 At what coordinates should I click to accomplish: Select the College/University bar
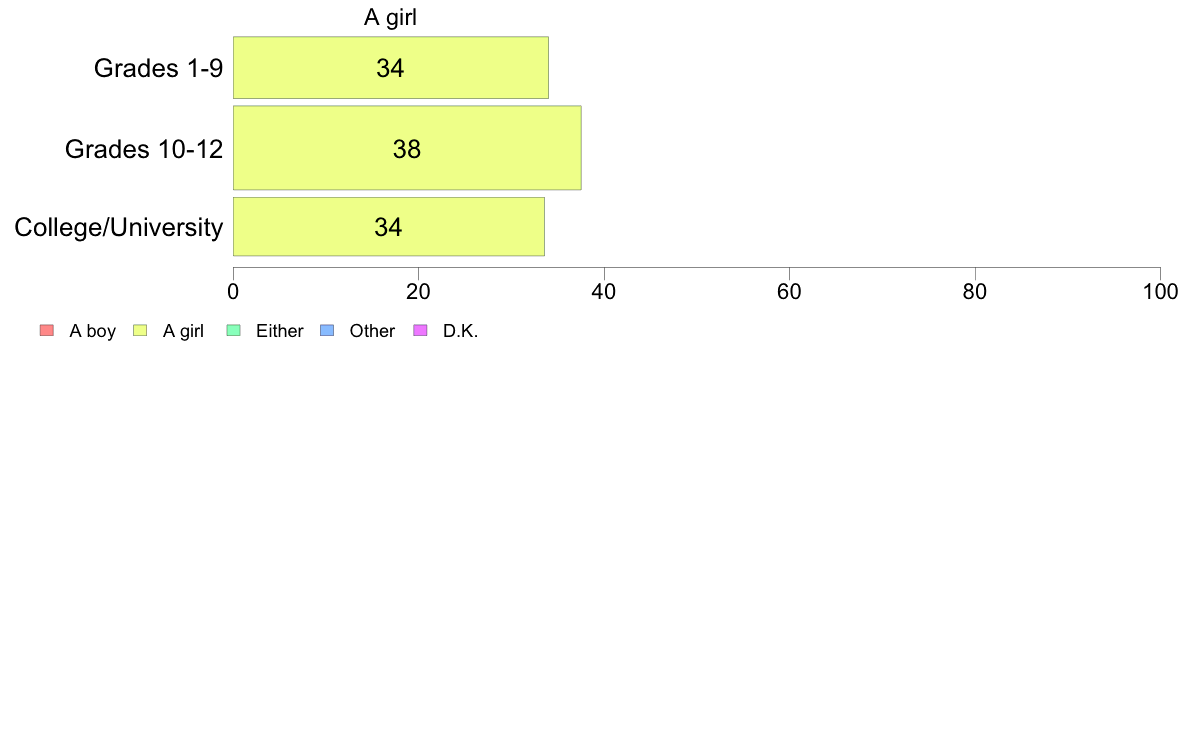point(389,227)
